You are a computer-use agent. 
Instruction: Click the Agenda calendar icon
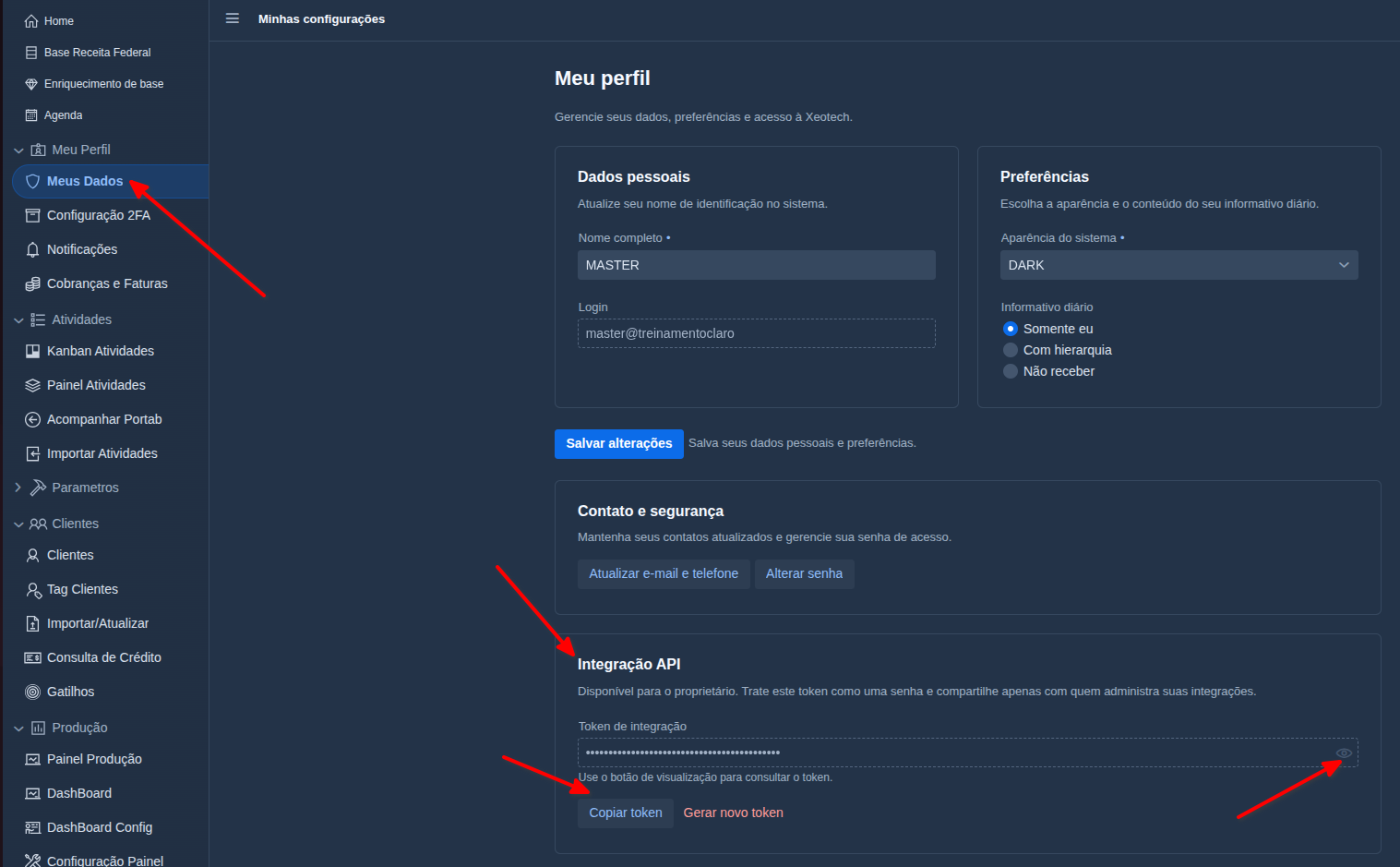tap(31, 115)
